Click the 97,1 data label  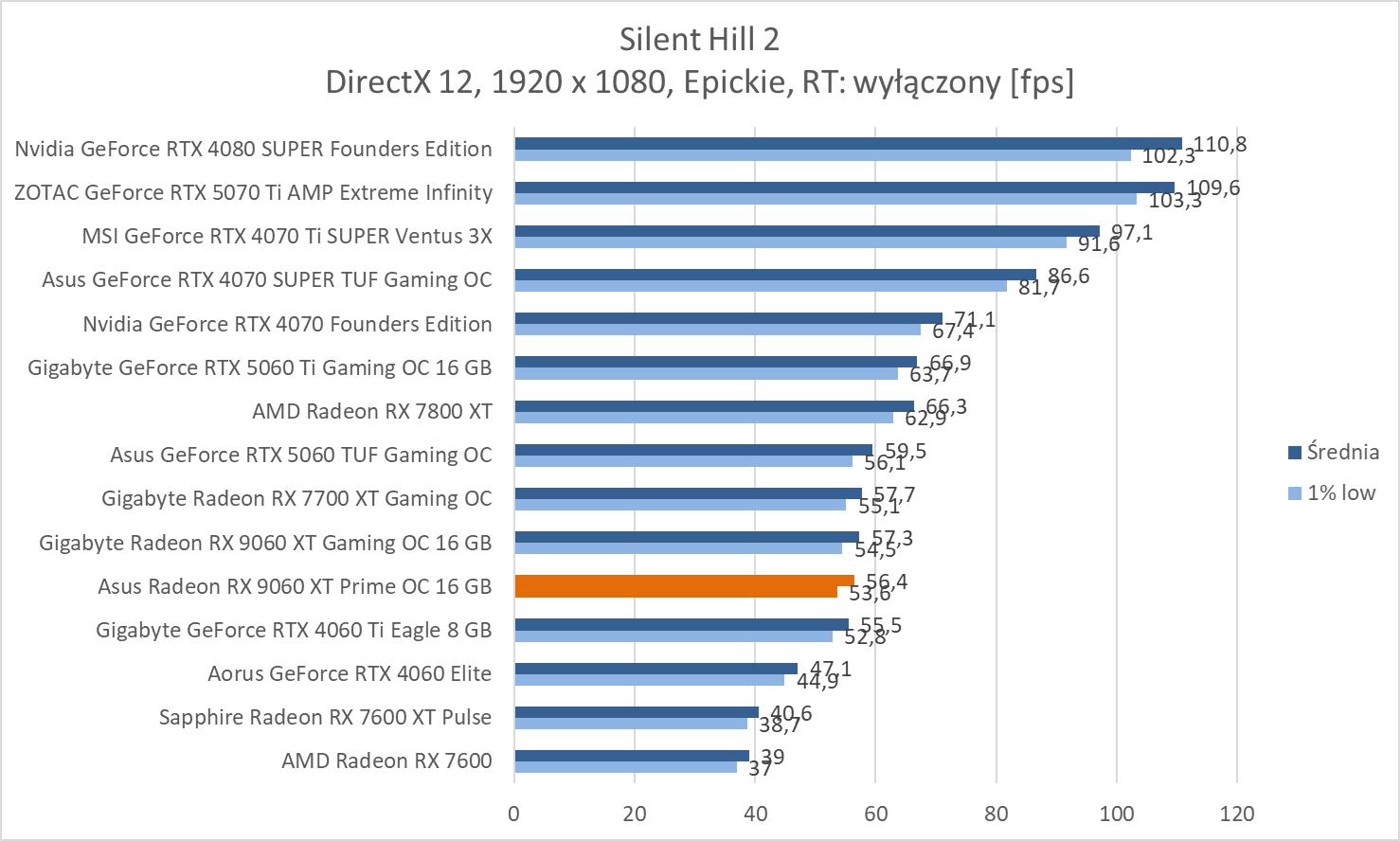(1132, 232)
